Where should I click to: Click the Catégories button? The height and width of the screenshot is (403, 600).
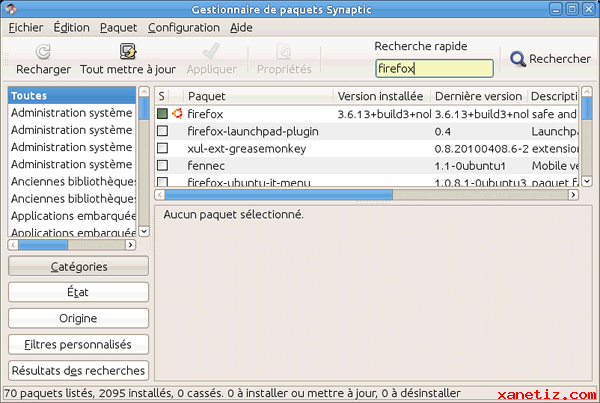[x=78, y=266]
